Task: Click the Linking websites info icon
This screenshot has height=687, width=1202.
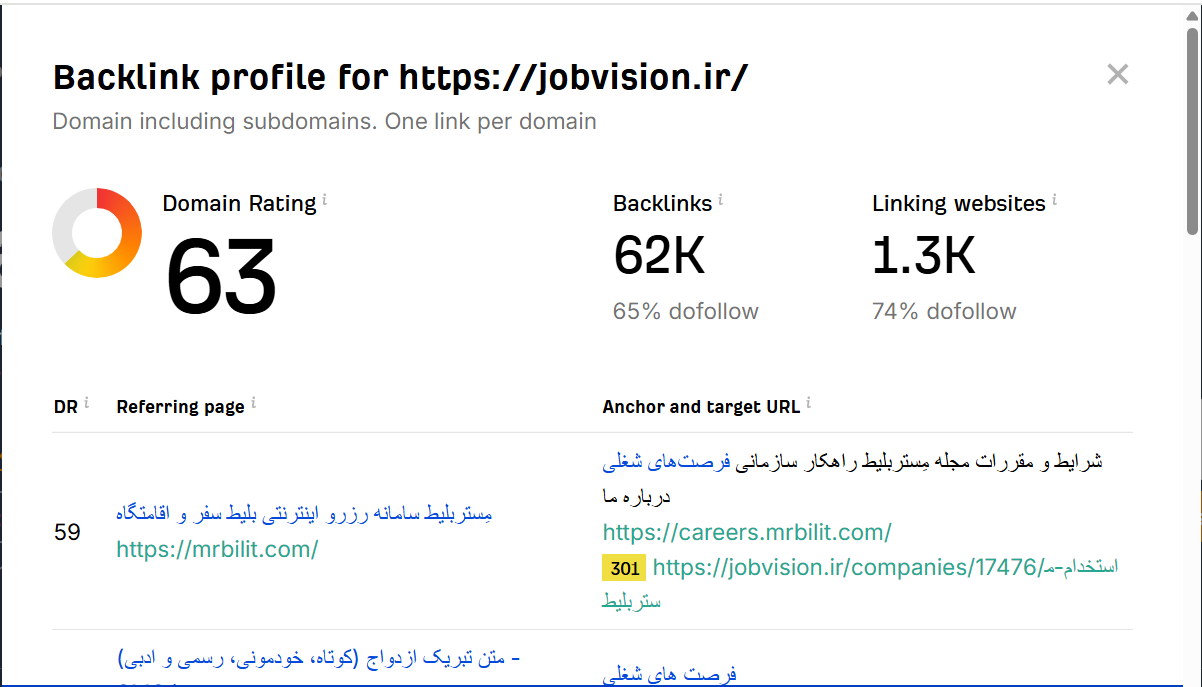Action: [1055, 197]
